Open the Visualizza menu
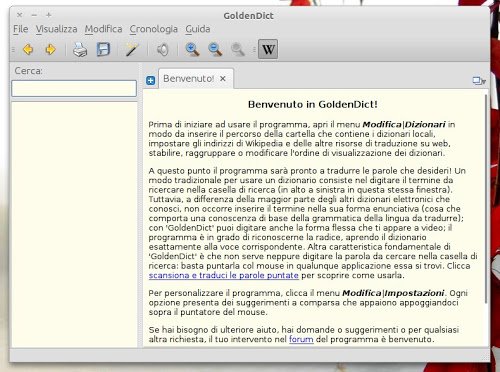Viewport: 500px width, 372px height. [x=57, y=29]
